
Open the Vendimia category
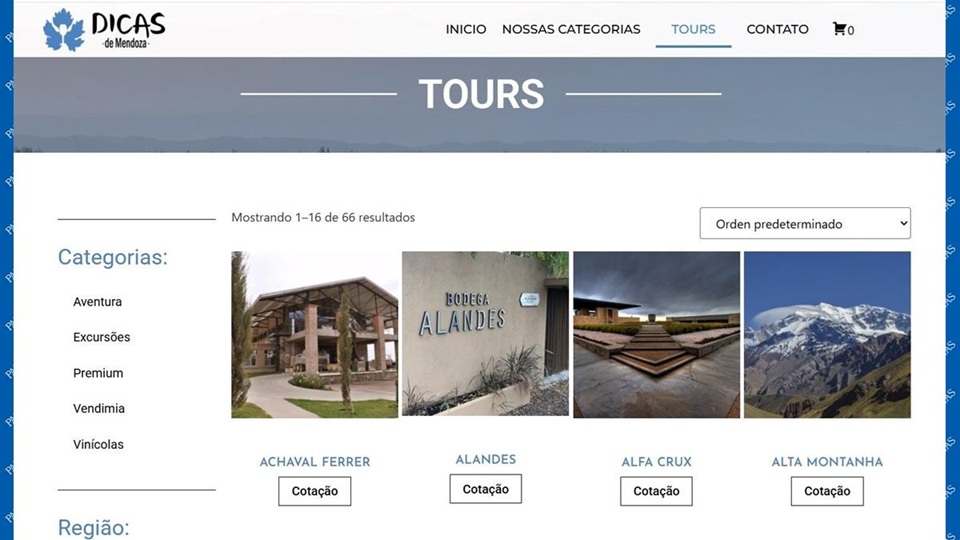click(99, 408)
